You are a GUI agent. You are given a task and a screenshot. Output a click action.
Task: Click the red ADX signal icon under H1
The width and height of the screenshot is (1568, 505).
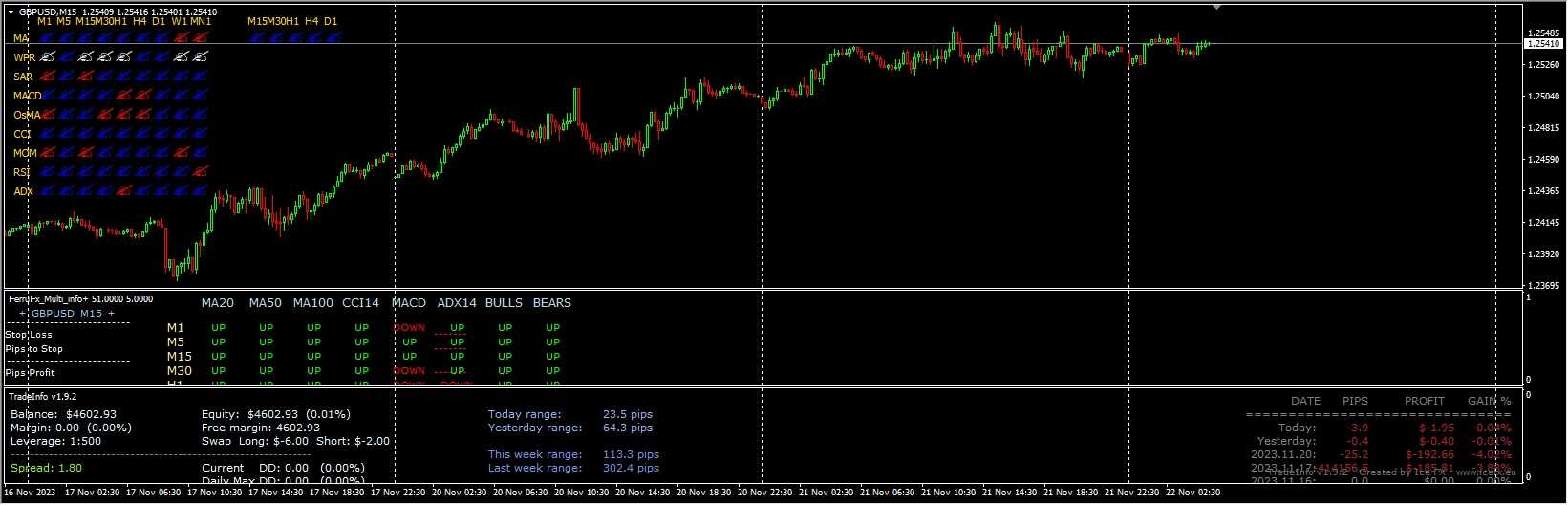[124, 189]
